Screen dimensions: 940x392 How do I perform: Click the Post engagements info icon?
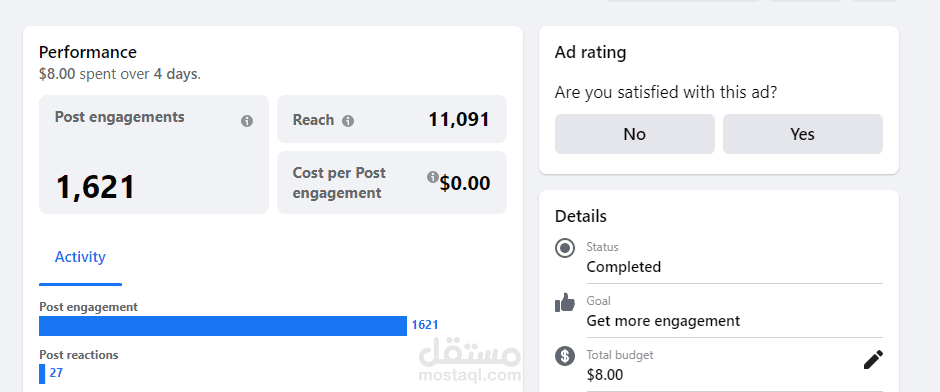pos(247,121)
